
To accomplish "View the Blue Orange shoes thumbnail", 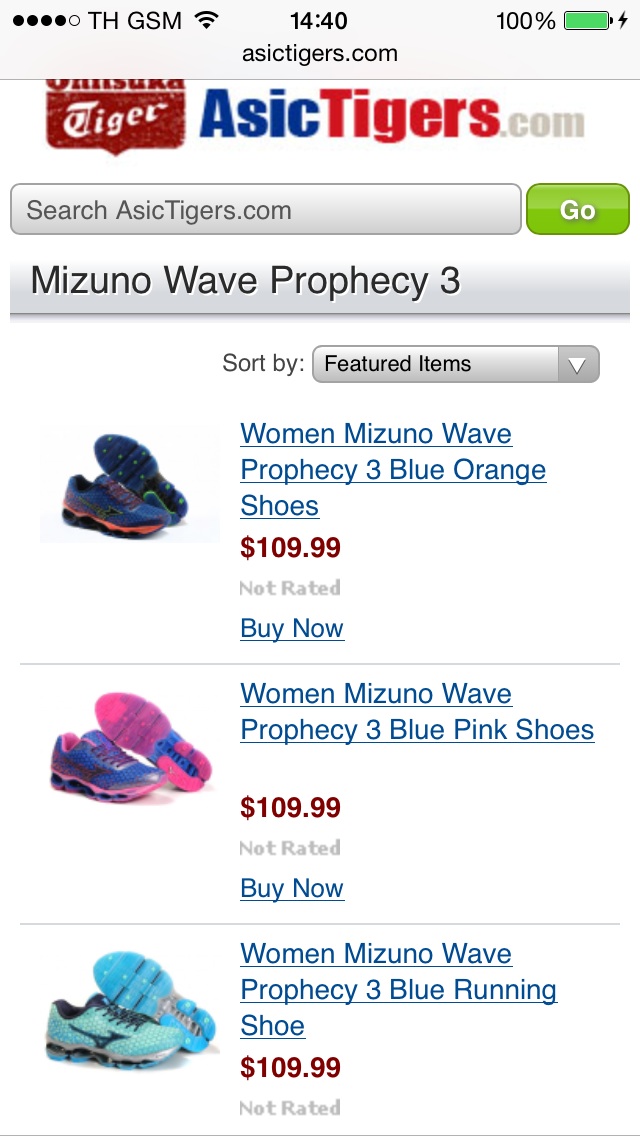I will 129,485.
